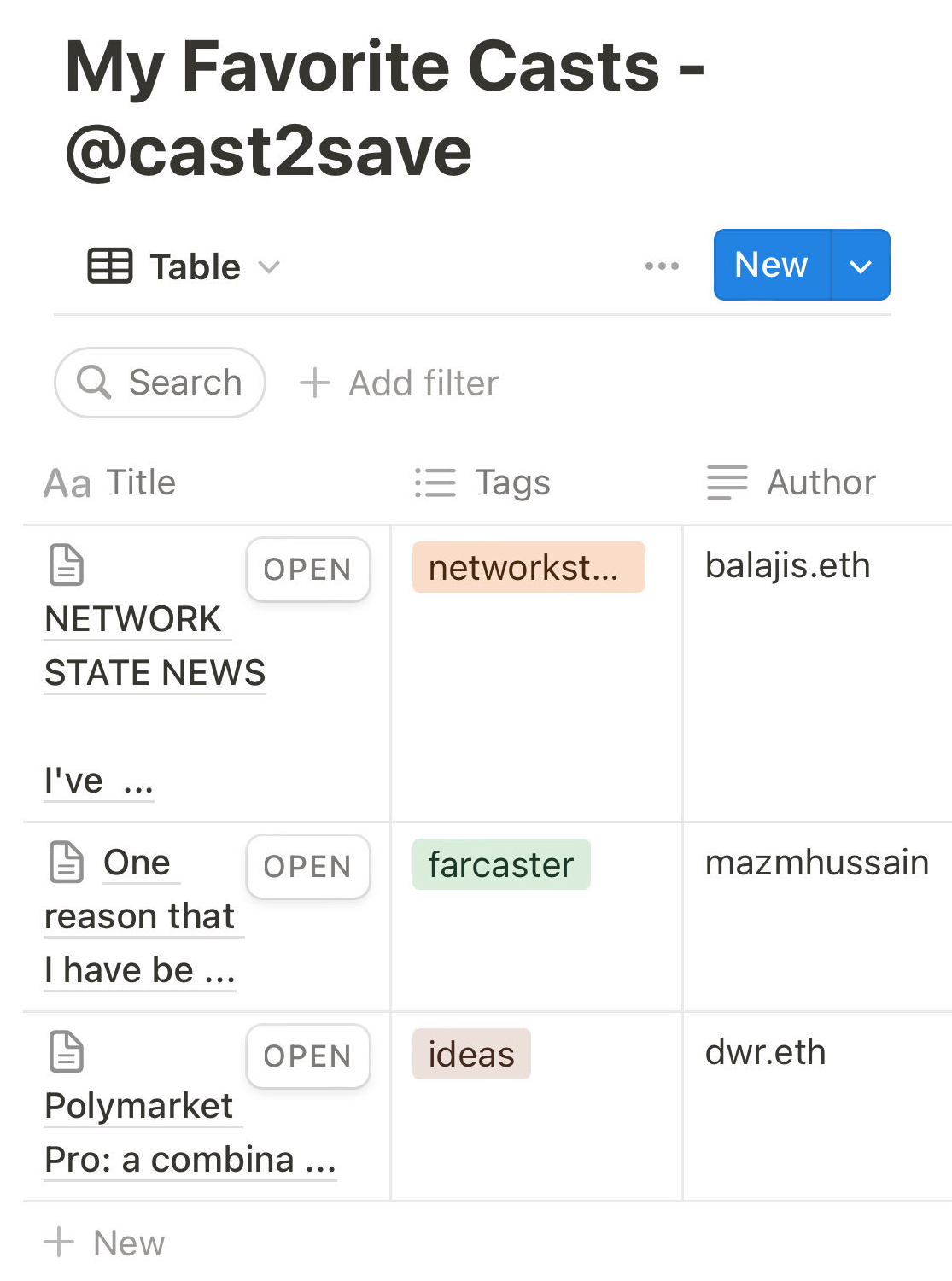Open the three-dots more options menu
Image resolution: width=952 pixels, height=1281 pixels.
[x=662, y=266]
